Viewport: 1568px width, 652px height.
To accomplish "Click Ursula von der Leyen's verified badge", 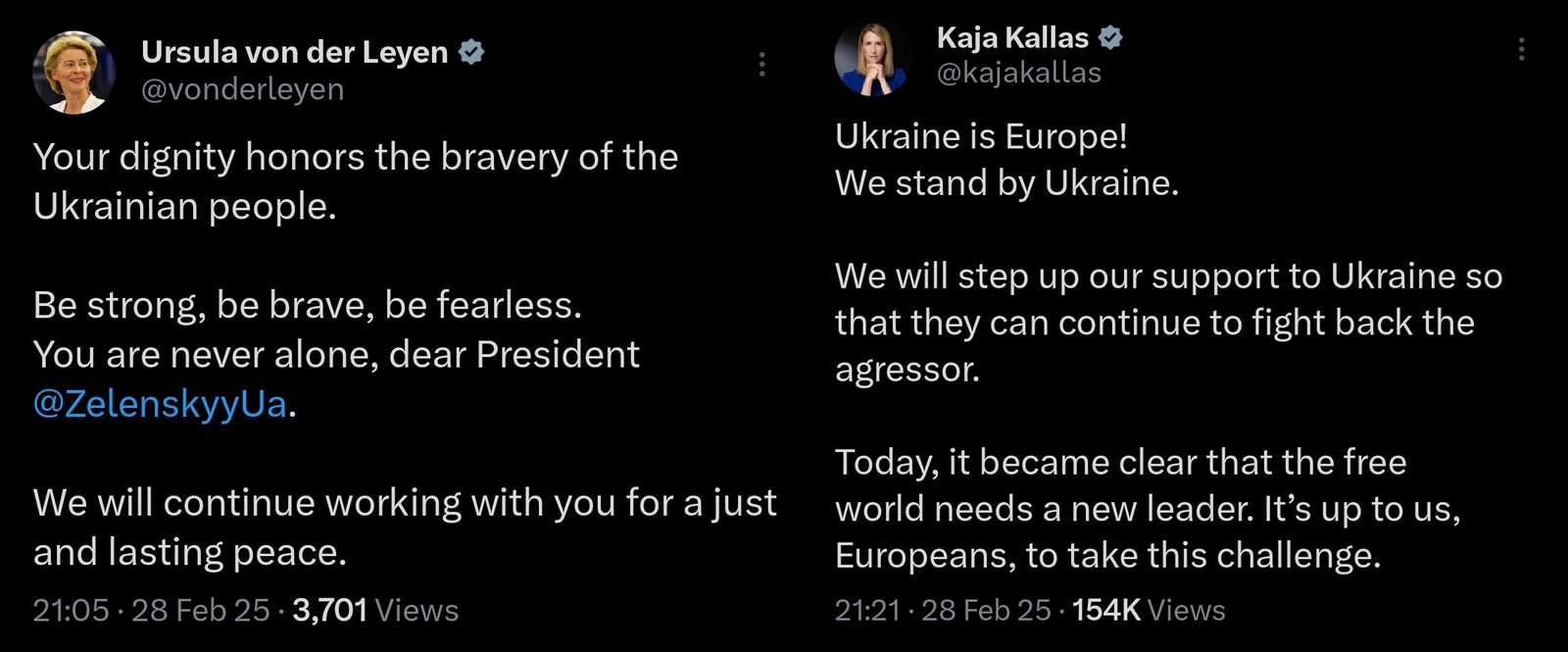I will [472, 52].
